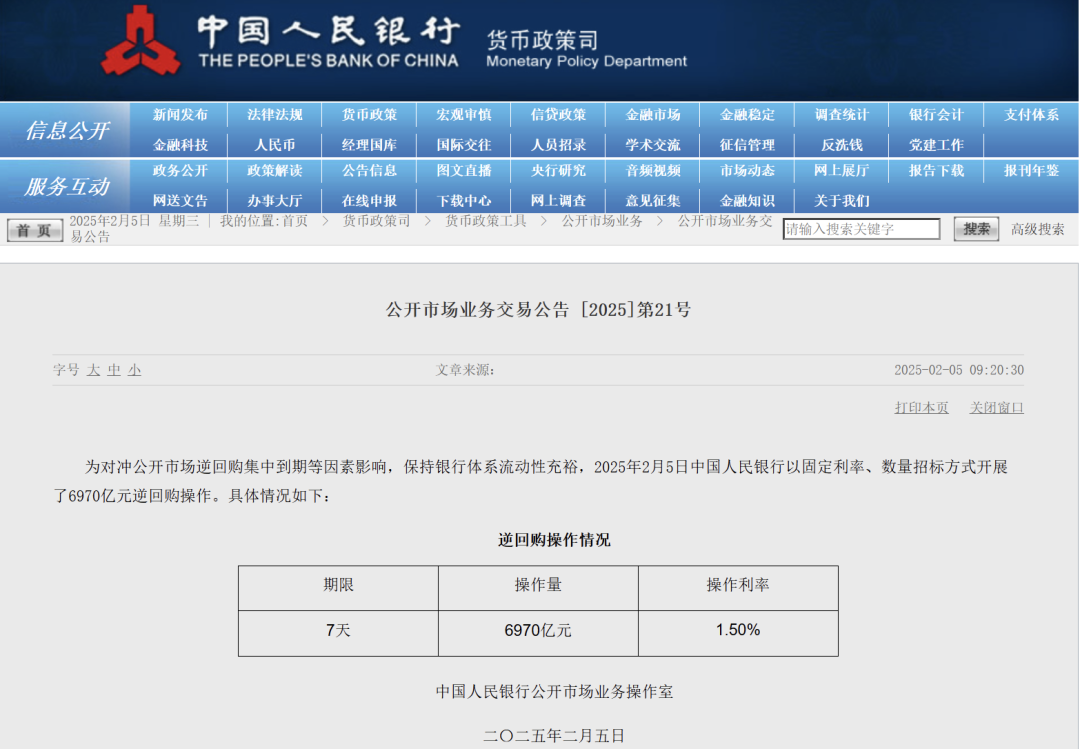Open the 支付体系 navigation link

[1031, 115]
